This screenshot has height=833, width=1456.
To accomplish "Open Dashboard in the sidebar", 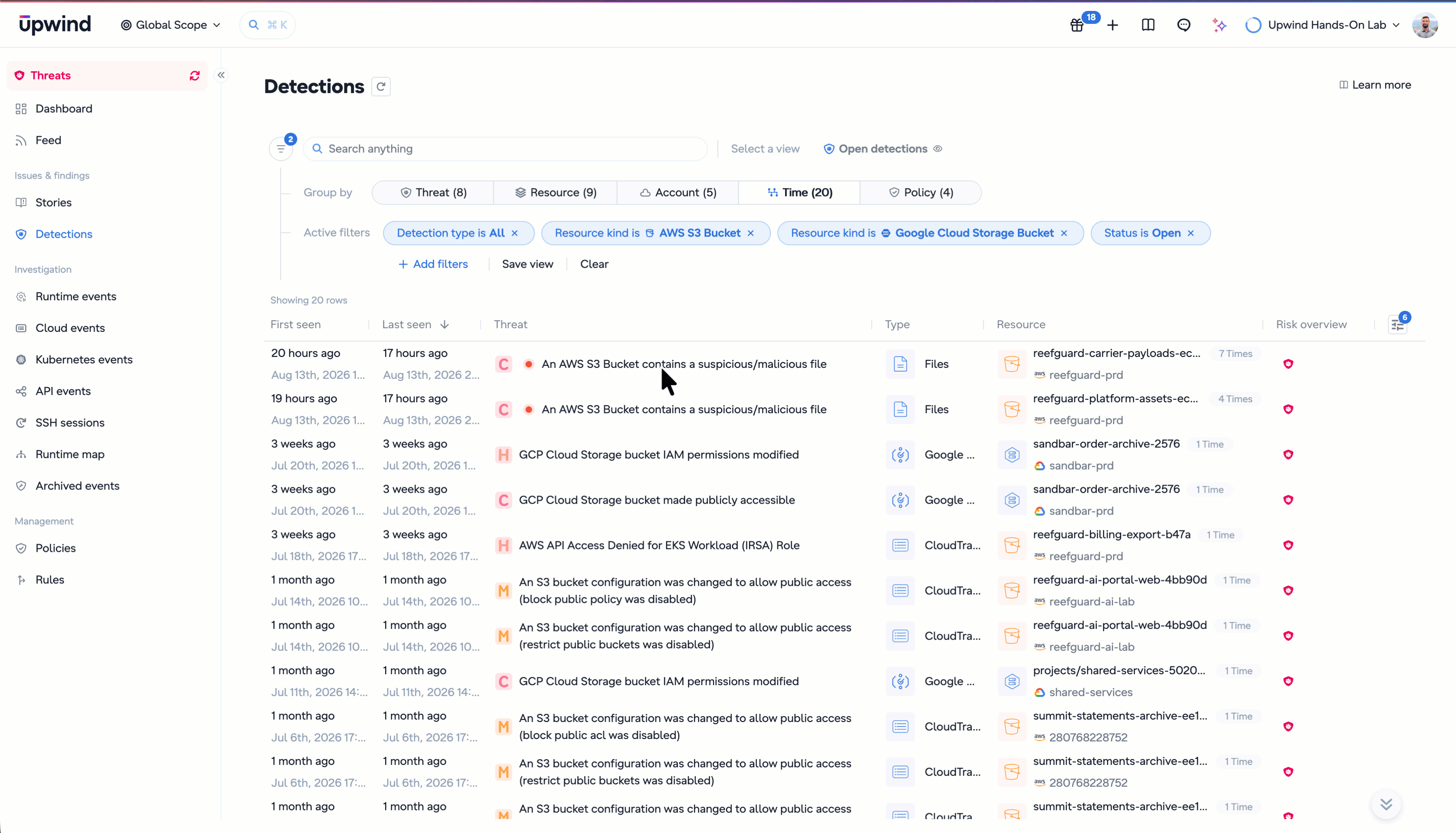I will 64,109.
